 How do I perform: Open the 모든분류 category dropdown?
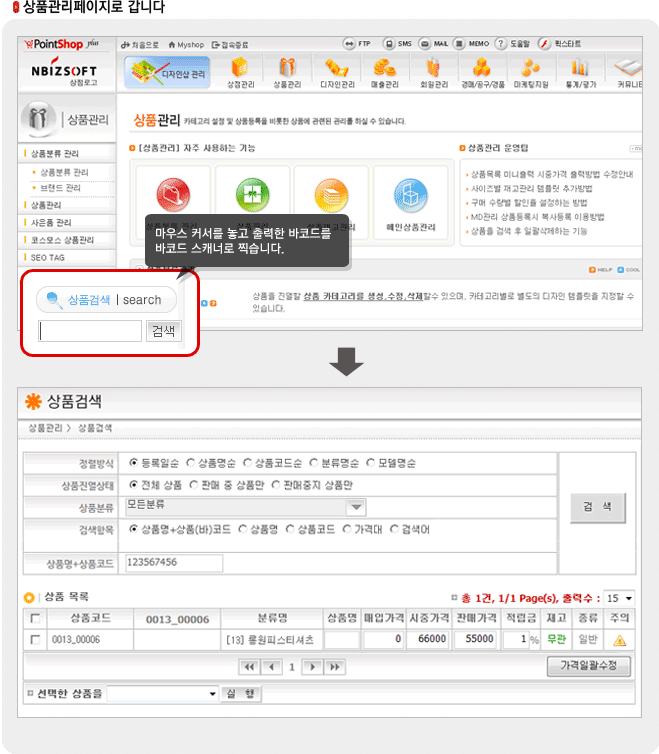pos(245,507)
